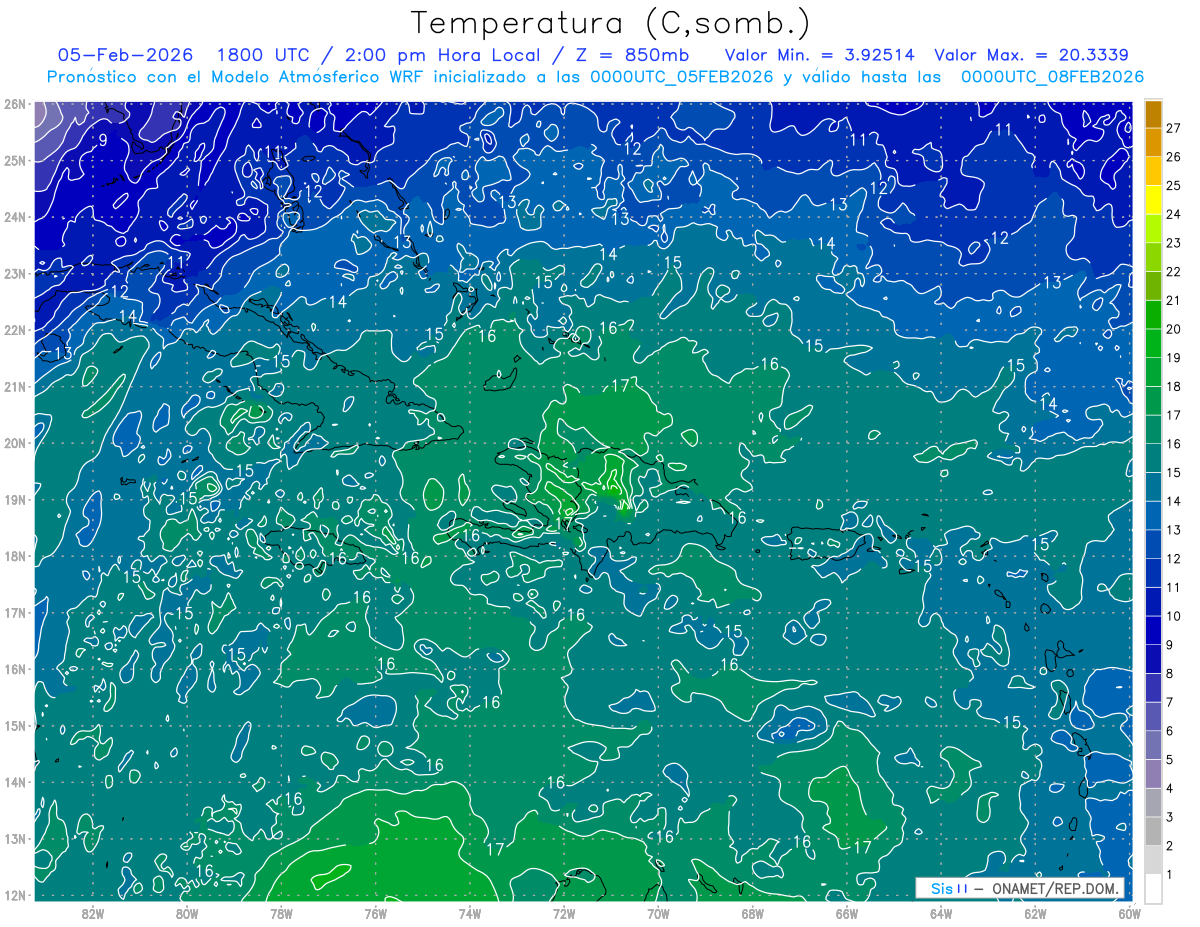
Task: Click the latitude axis label "19N"
Action: (14, 499)
